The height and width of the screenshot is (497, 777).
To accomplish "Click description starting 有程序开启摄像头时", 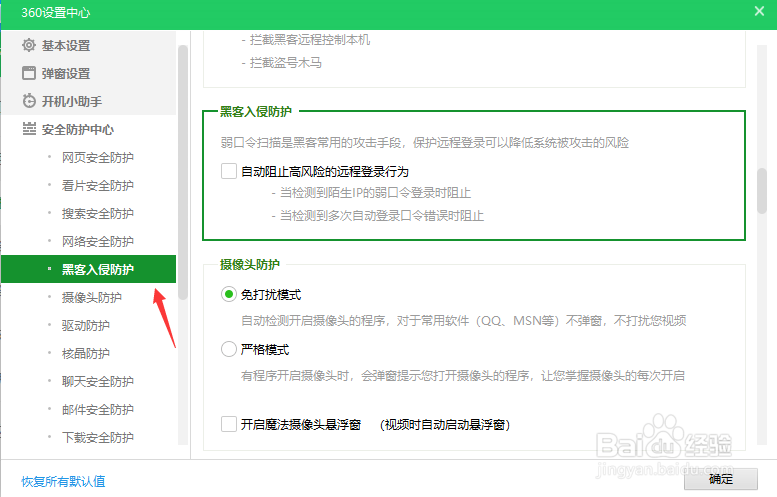I will coord(463,376).
